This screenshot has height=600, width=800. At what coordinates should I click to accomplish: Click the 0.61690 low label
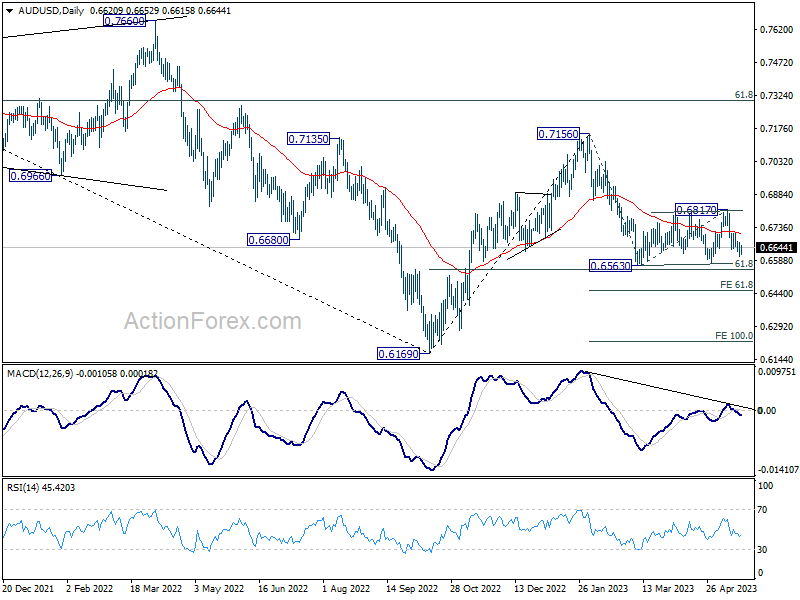[x=398, y=354]
